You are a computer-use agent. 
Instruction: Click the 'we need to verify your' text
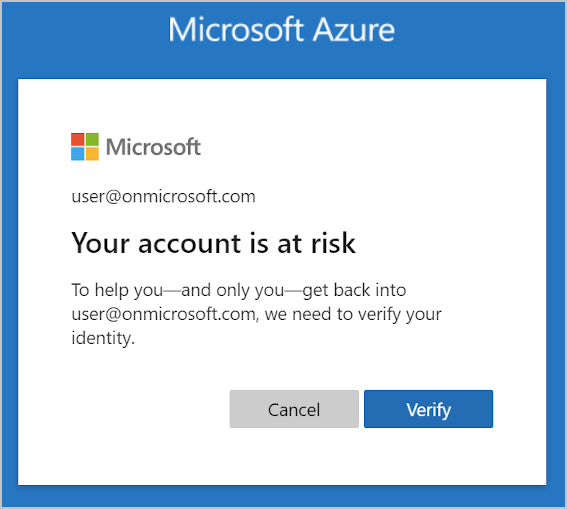tap(353, 314)
